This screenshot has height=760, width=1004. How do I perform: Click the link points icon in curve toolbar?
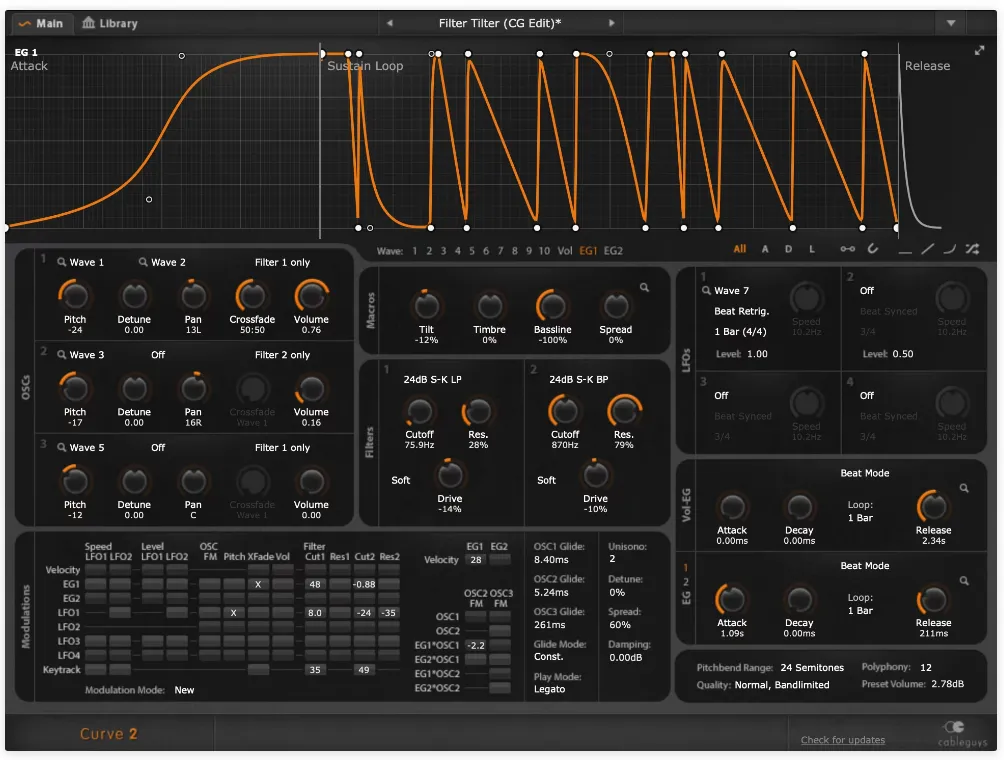pos(847,249)
